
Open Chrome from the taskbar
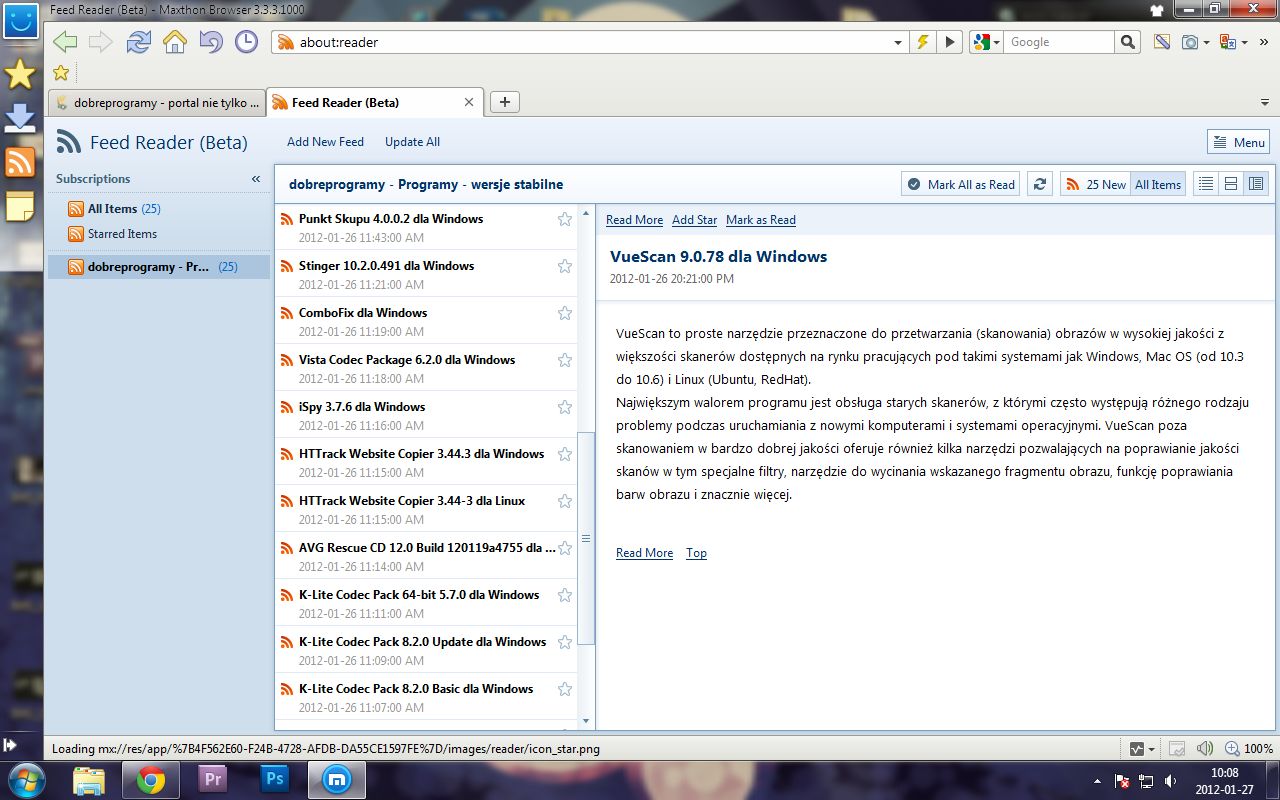pos(151,780)
